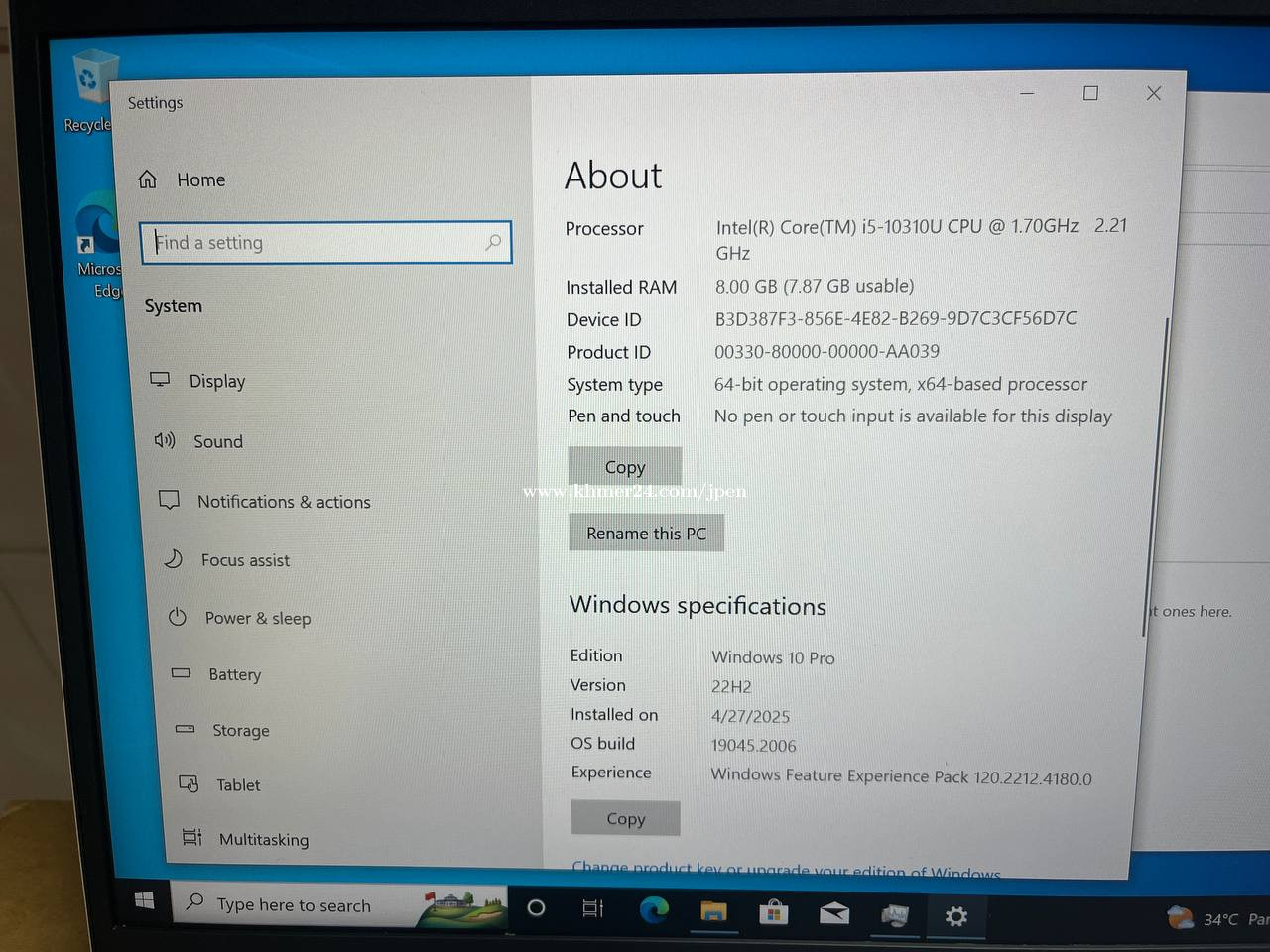
Task: Click the Battery icon in sidebar
Action: pyautogui.click(x=181, y=672)
